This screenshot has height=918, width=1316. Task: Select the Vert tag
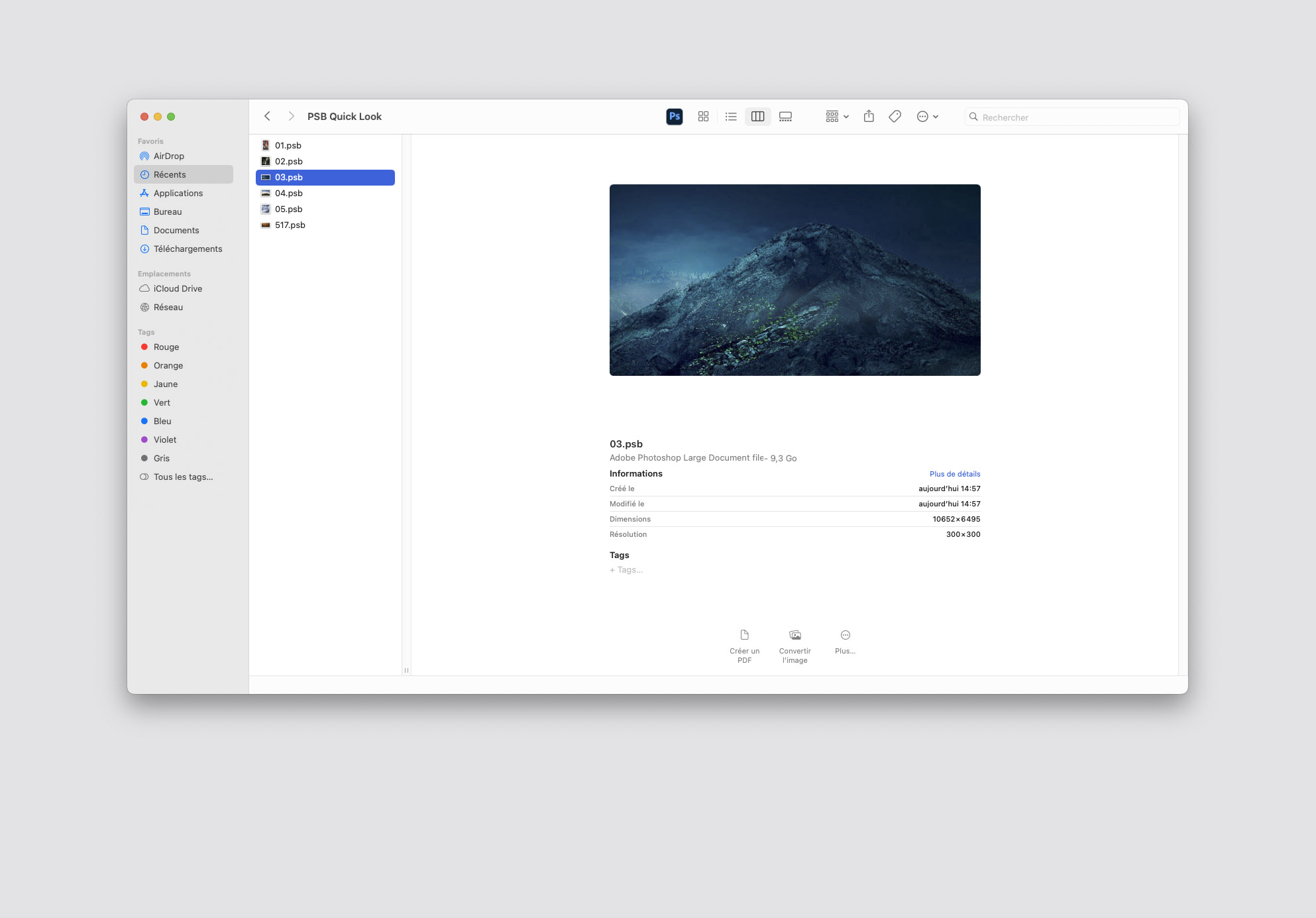162,402
